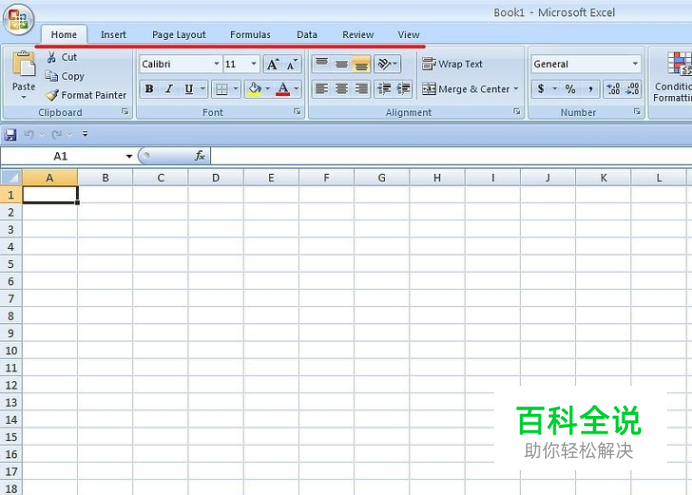Increase font size with Grow Font

point(273,64)
